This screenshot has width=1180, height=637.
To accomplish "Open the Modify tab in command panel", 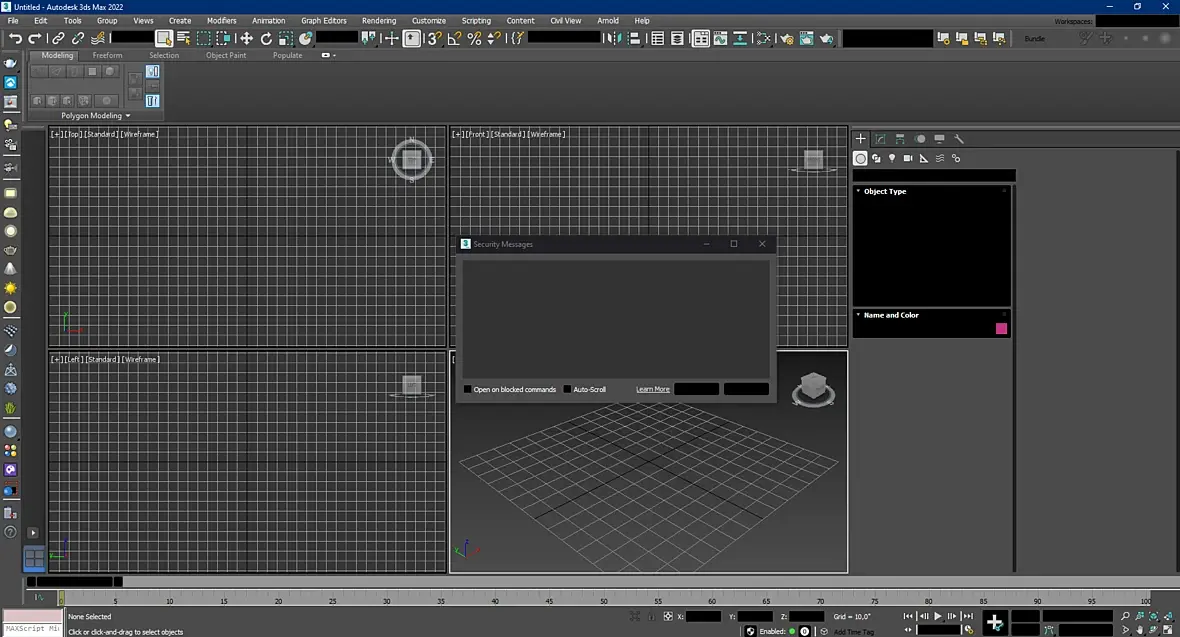I will tap(880, 139).
